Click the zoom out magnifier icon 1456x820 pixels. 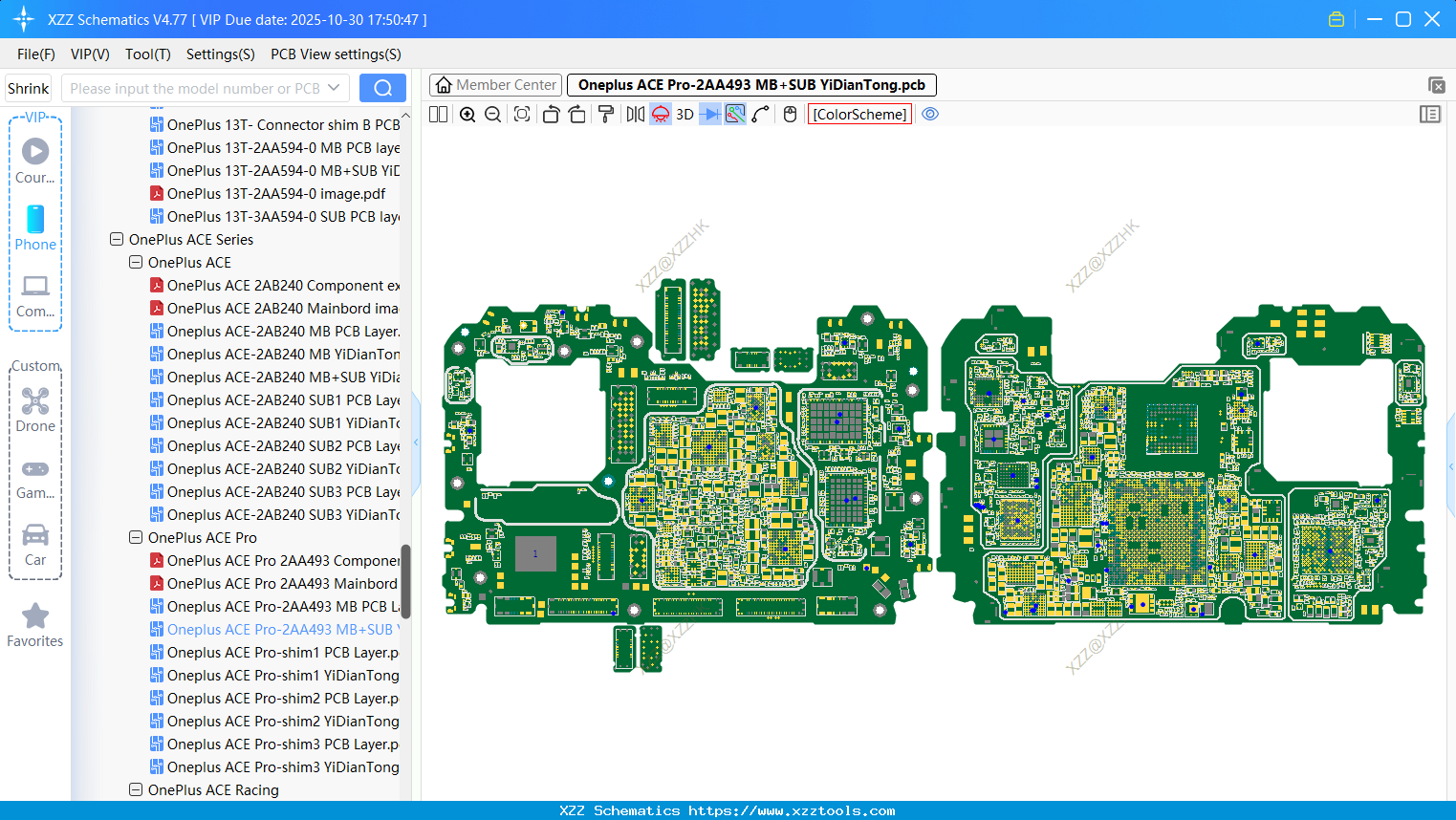coord(493,115)
